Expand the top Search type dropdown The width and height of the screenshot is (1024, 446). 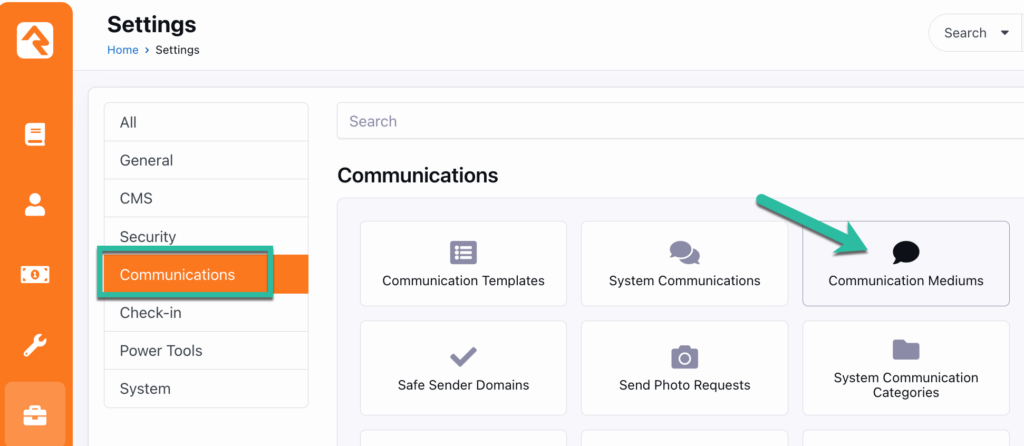977,33
